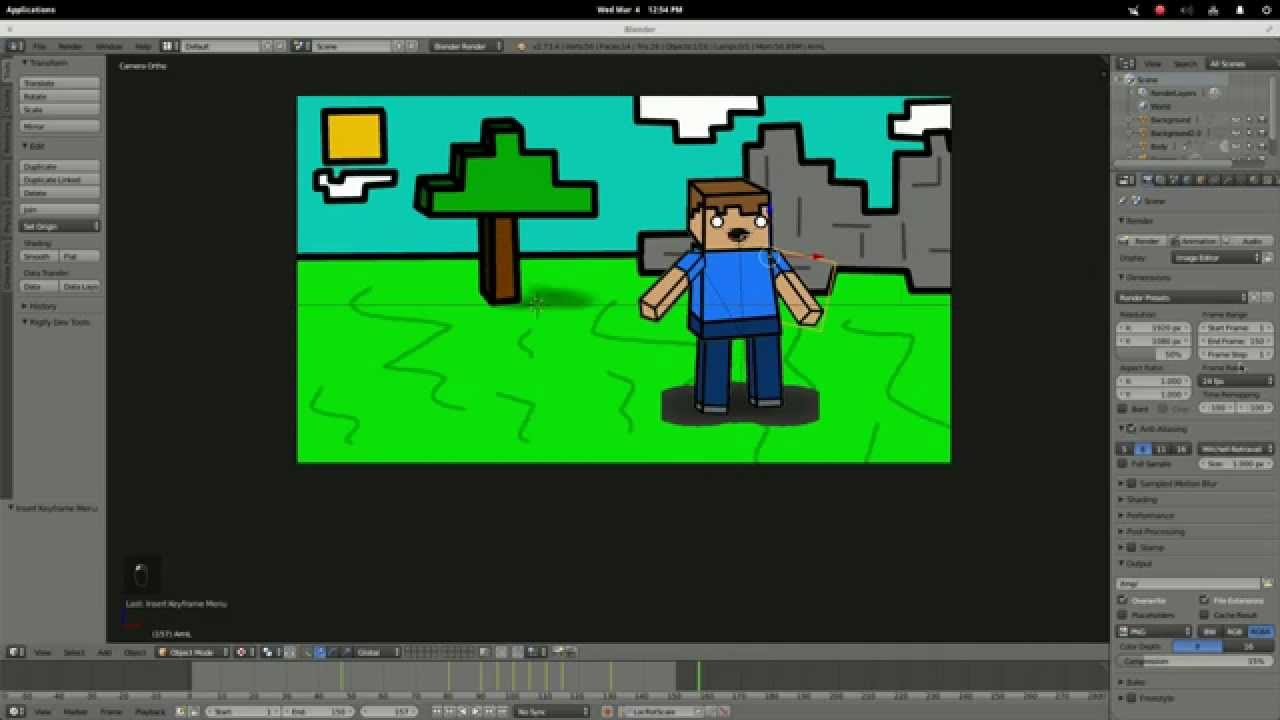Open the Mitchell-Netravali filter dropdown
The width and height of the screenshot is (1280, 720).
pos(1236,449)
